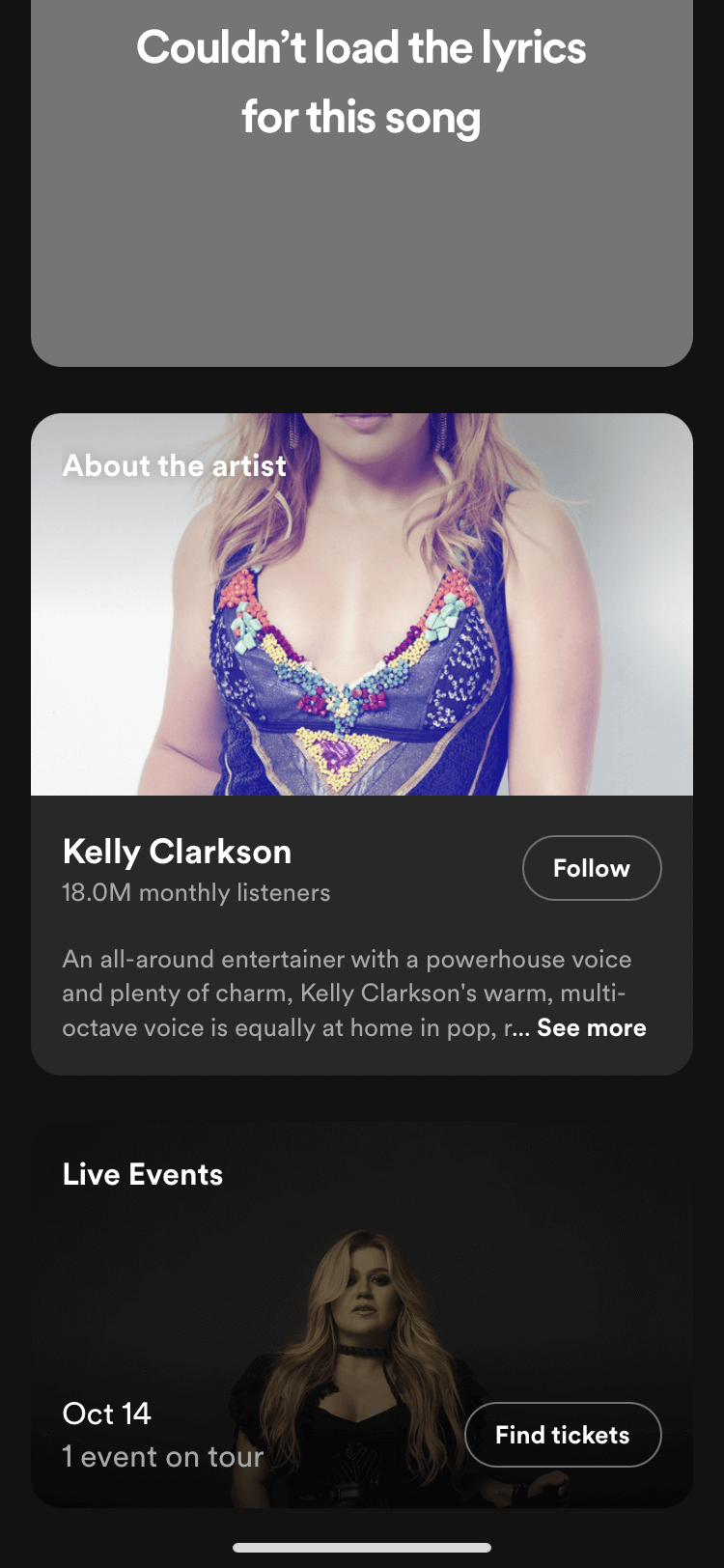Open the About the artist photo
The width and height of the screenshot is (724, 1568).
[362, 604]
